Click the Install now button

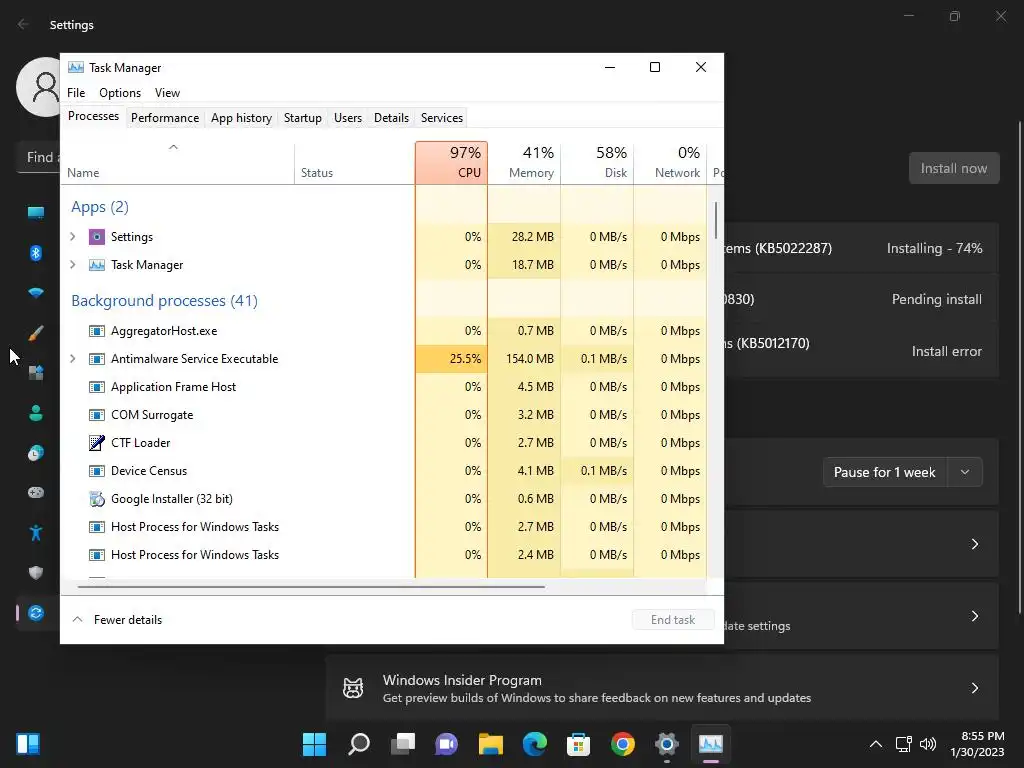tap(953, 168)
